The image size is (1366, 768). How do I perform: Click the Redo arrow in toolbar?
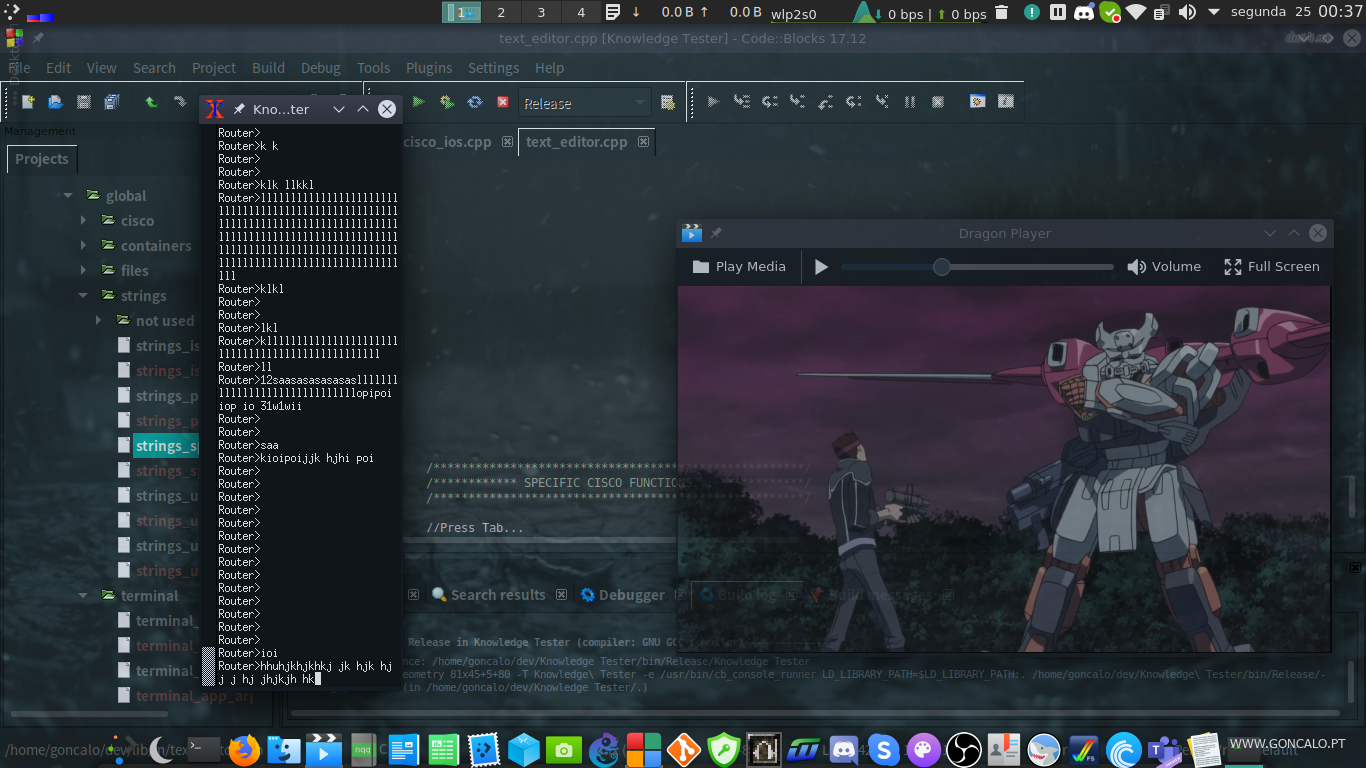pyautogui.click(x=179, y=102)
